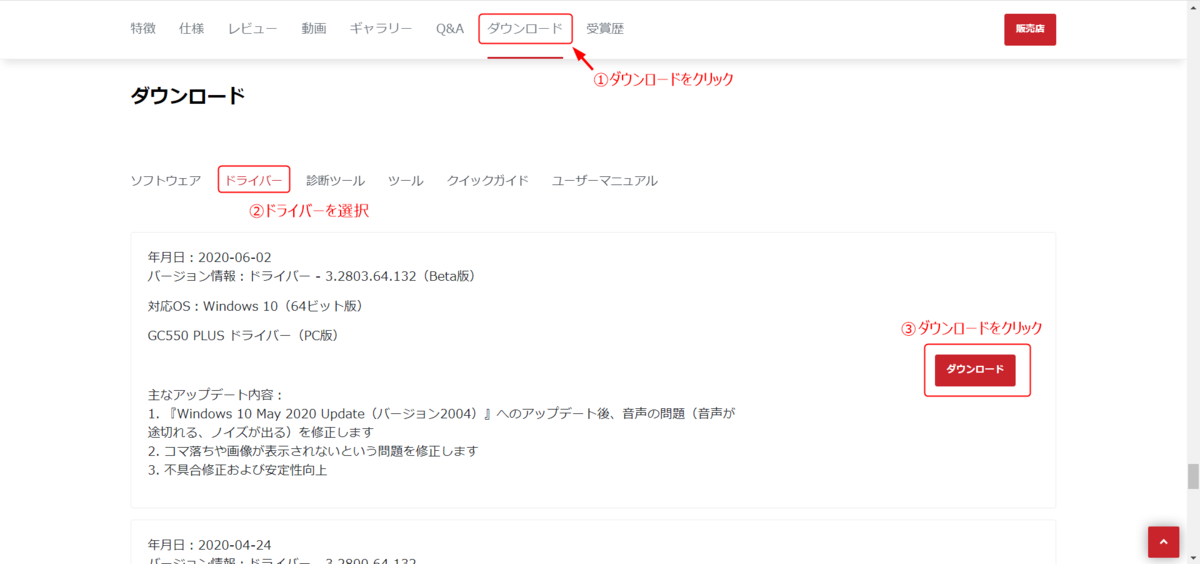Click the 対応OS：Windows 10（64ビット版） text
This screenshot has width=1200, height=564.
pyautogui.click(x=255, y=305)
